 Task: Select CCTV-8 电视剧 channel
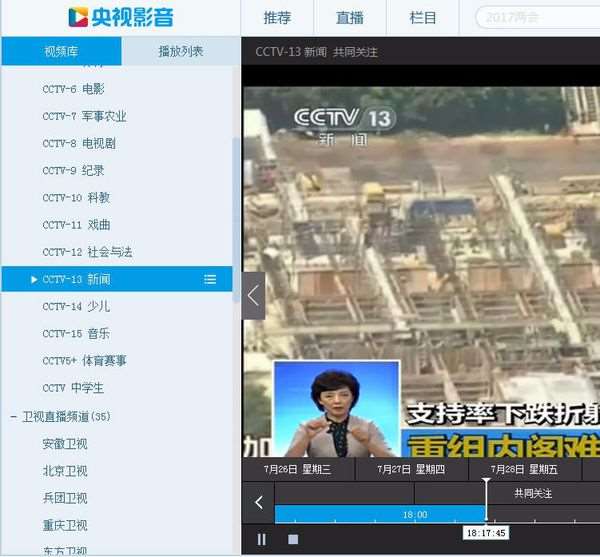[x=79, y=143]
